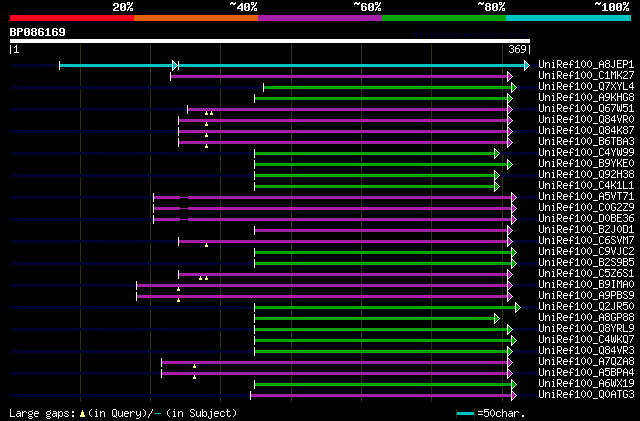640x421 pixels.
Task: Click the UniRef100_C0G2Z9 entry
Action: click(x=586, y=208)
